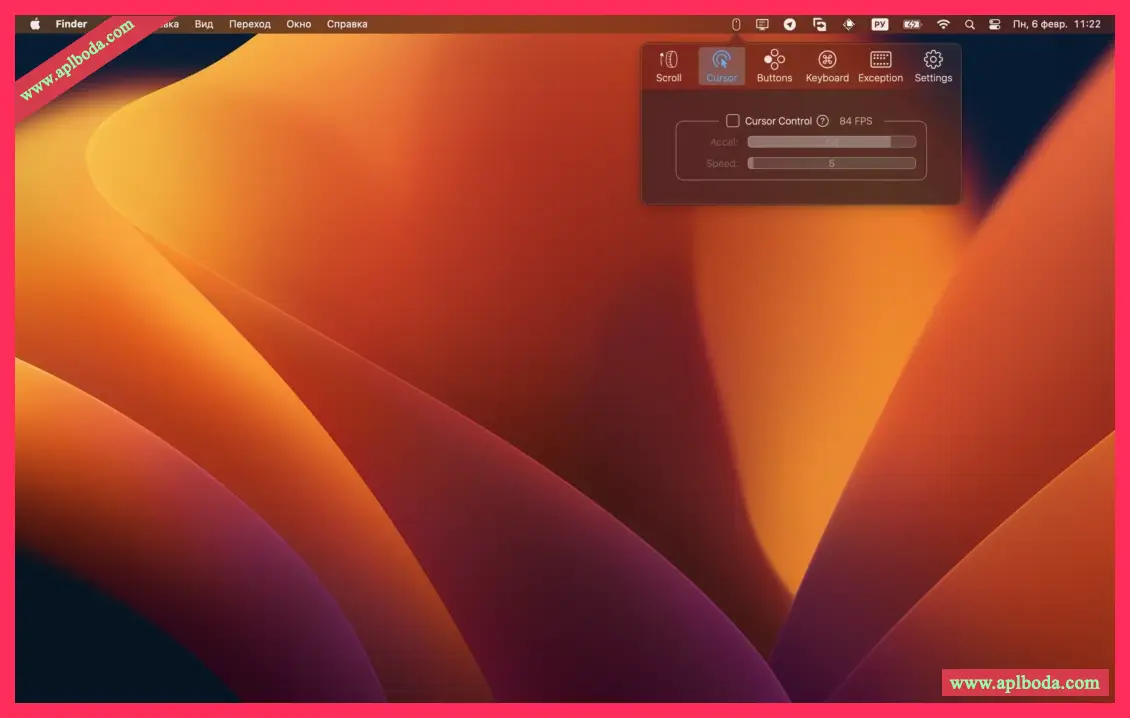Screen dimensions: 1130x718
Task: Go to the Exception tab
Action: click(880, 66)
